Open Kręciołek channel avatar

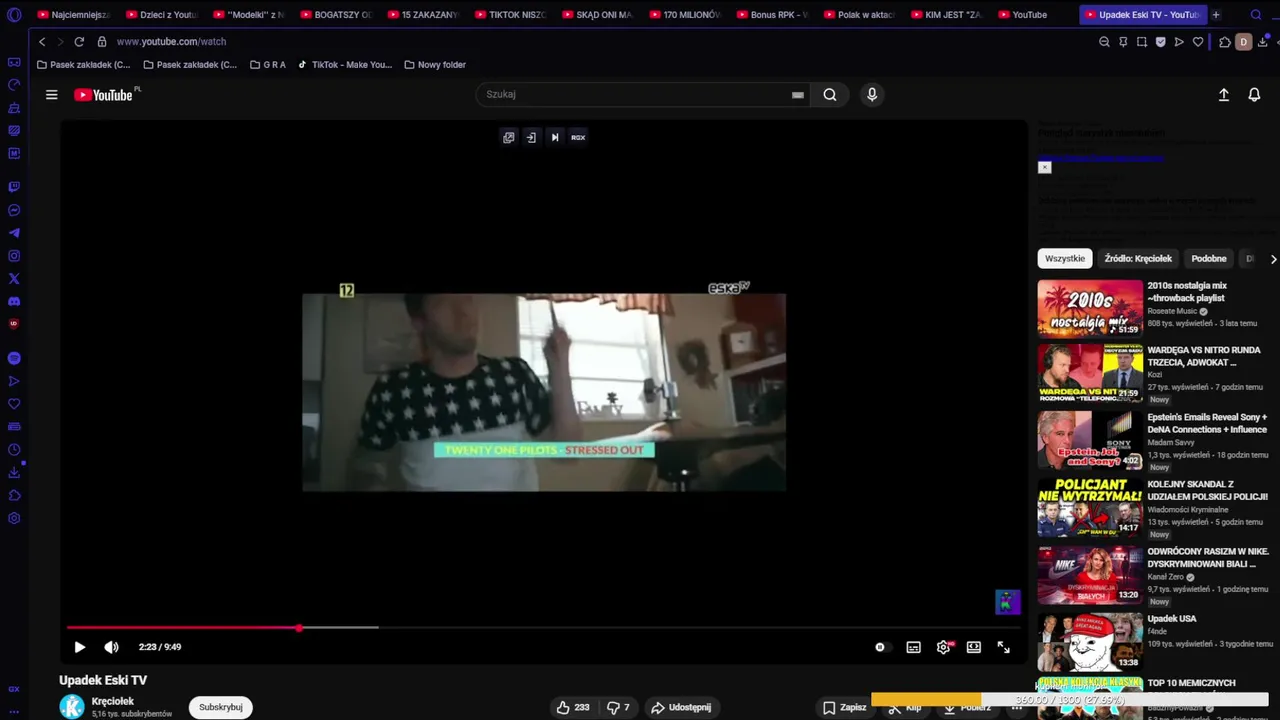pos(72,707)
